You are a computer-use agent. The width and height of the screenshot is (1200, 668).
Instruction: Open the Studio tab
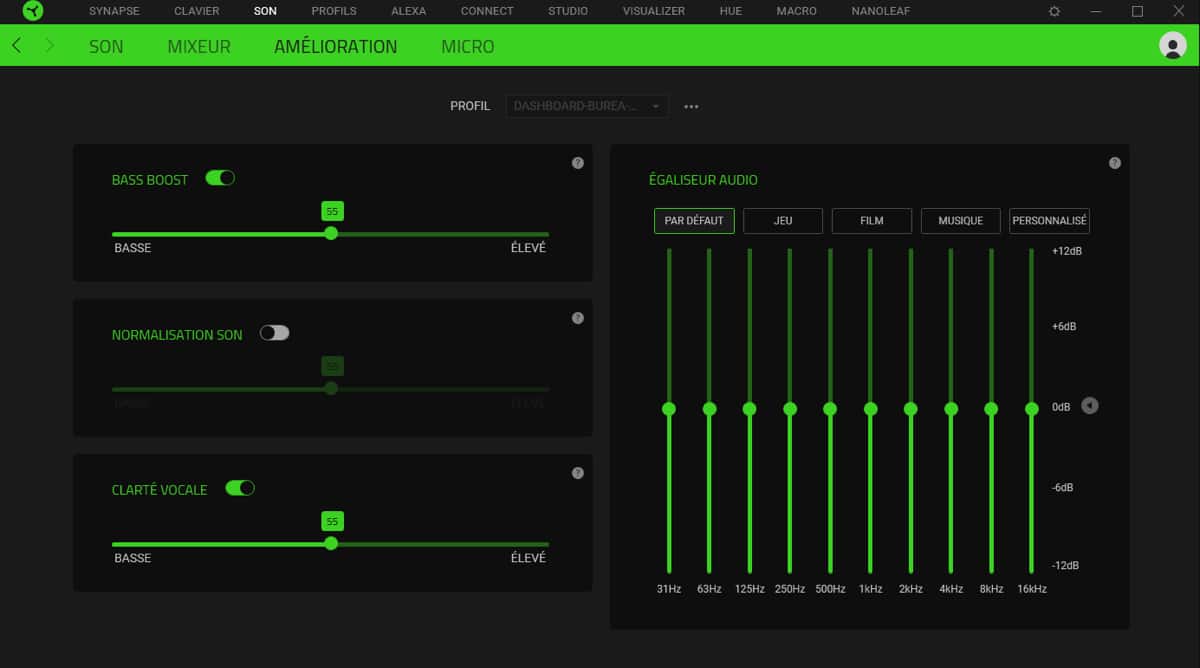click(x=568, y=11)
